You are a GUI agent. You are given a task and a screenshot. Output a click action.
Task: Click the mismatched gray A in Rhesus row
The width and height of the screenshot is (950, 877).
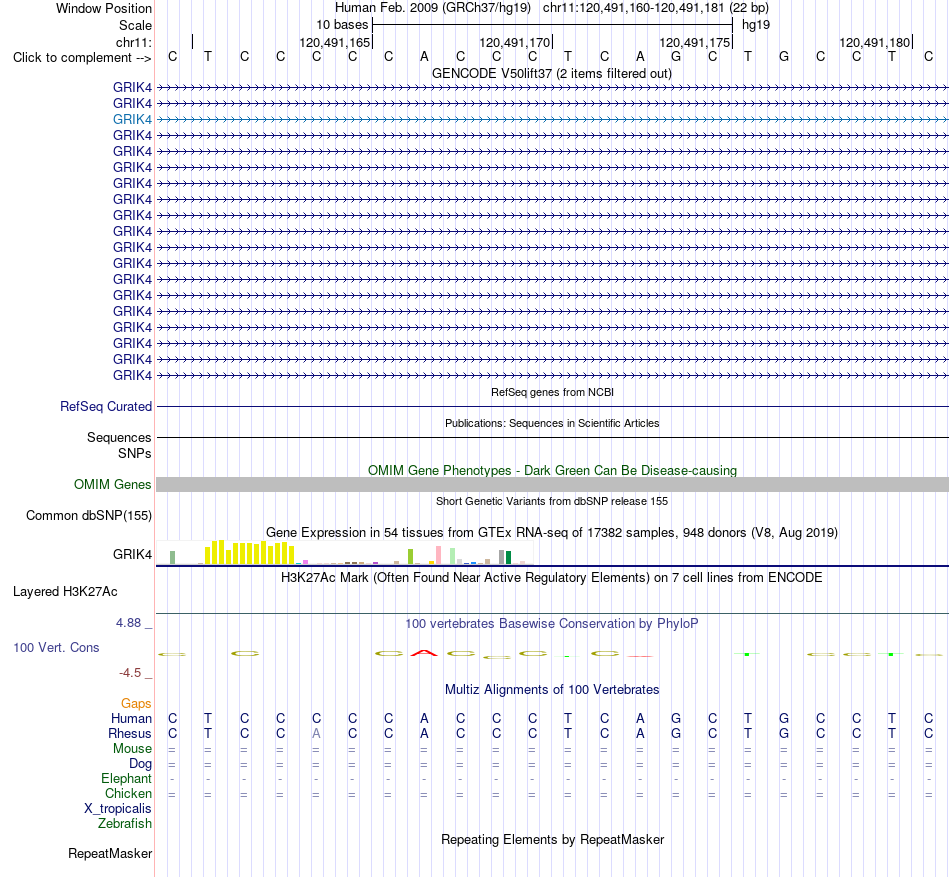click(x=316, y=733)
